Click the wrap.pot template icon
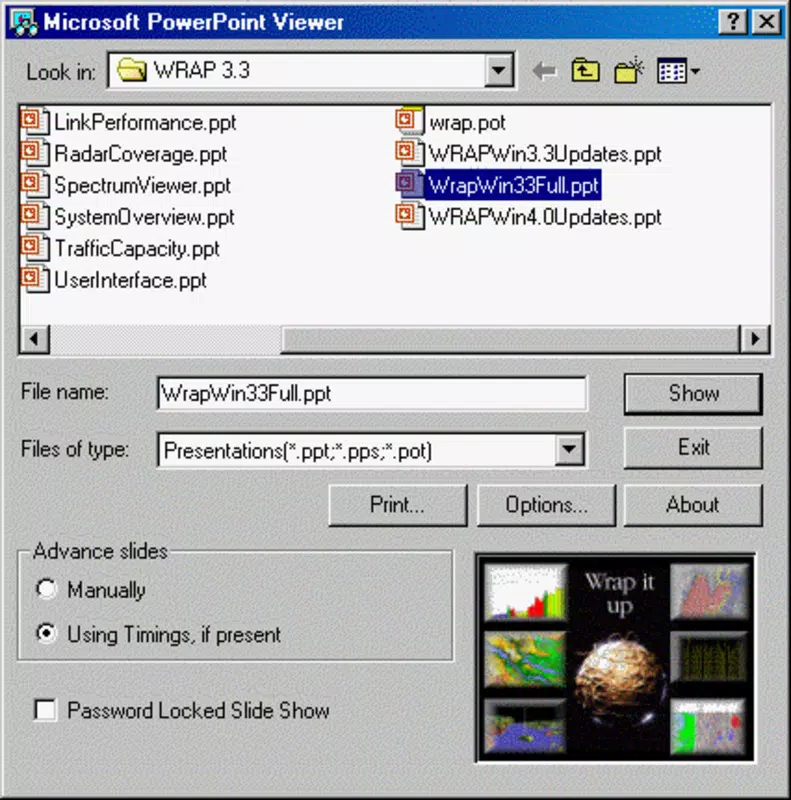791x800 pixels. coord(410,121)
